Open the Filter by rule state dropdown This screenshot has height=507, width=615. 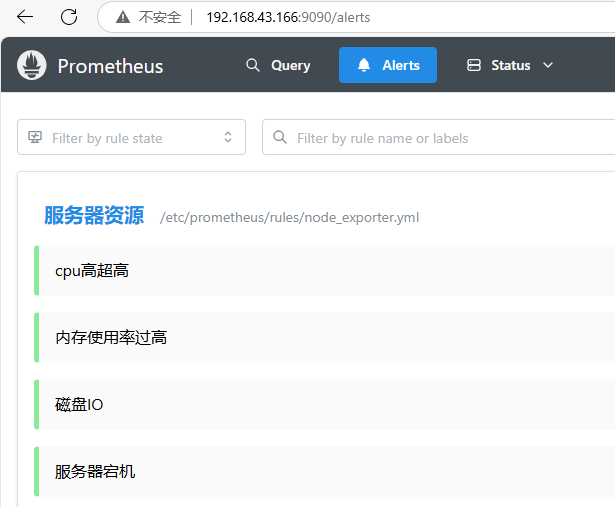(x=131, y=137)
